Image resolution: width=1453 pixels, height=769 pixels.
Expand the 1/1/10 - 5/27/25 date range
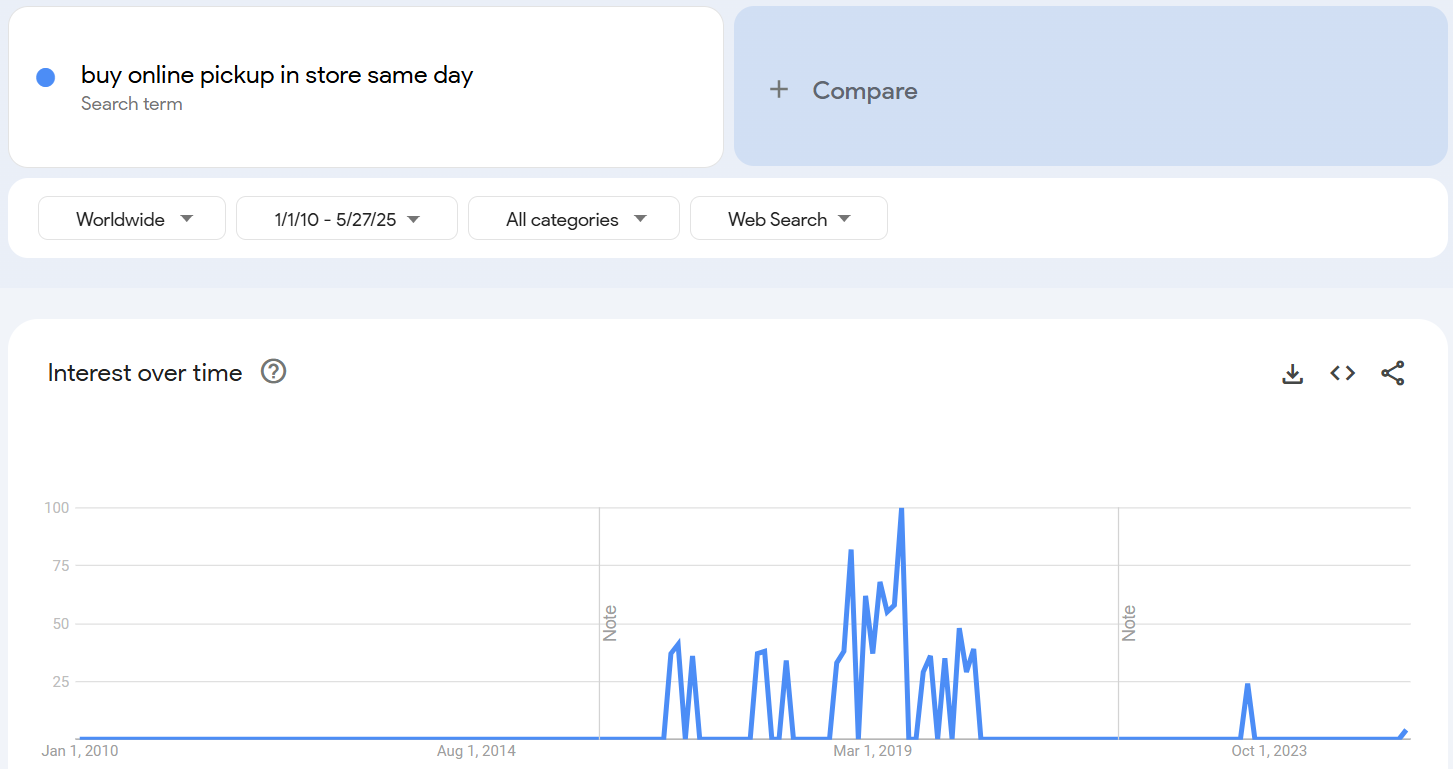[x=346, y=219]
